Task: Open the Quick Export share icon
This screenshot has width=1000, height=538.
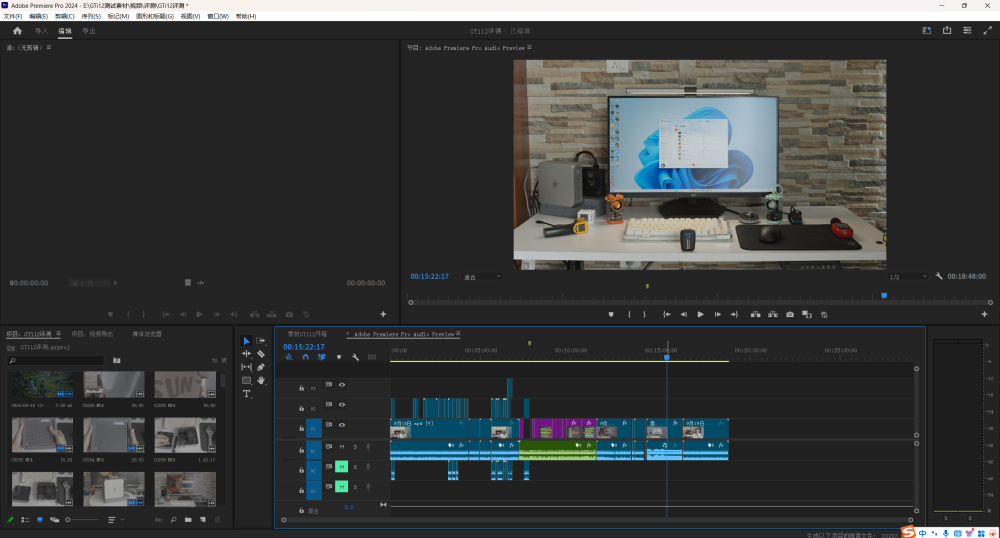Action: click(946, 31)
